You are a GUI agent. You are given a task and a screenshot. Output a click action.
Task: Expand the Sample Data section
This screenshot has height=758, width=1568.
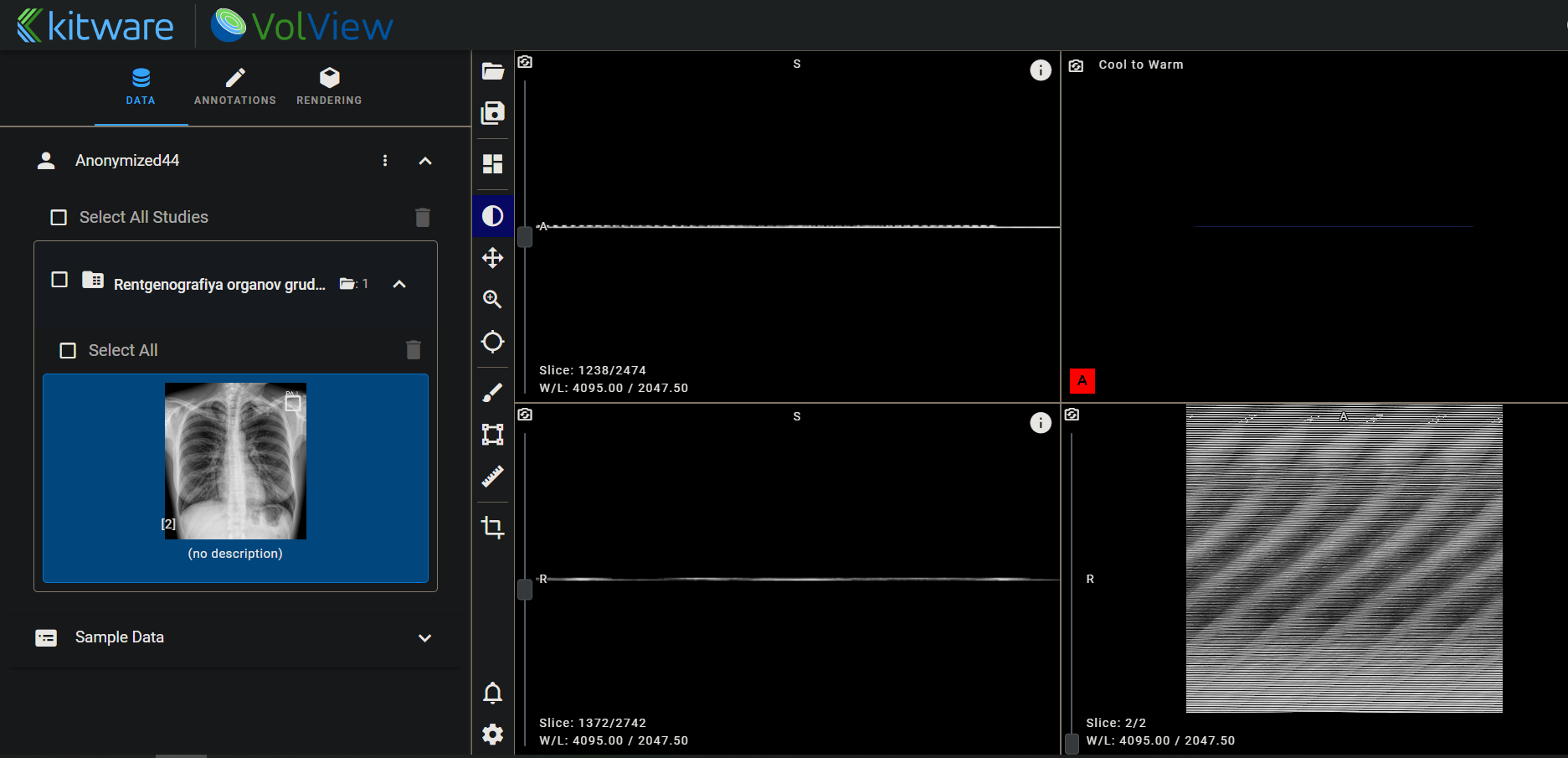(x=425, y=637)
